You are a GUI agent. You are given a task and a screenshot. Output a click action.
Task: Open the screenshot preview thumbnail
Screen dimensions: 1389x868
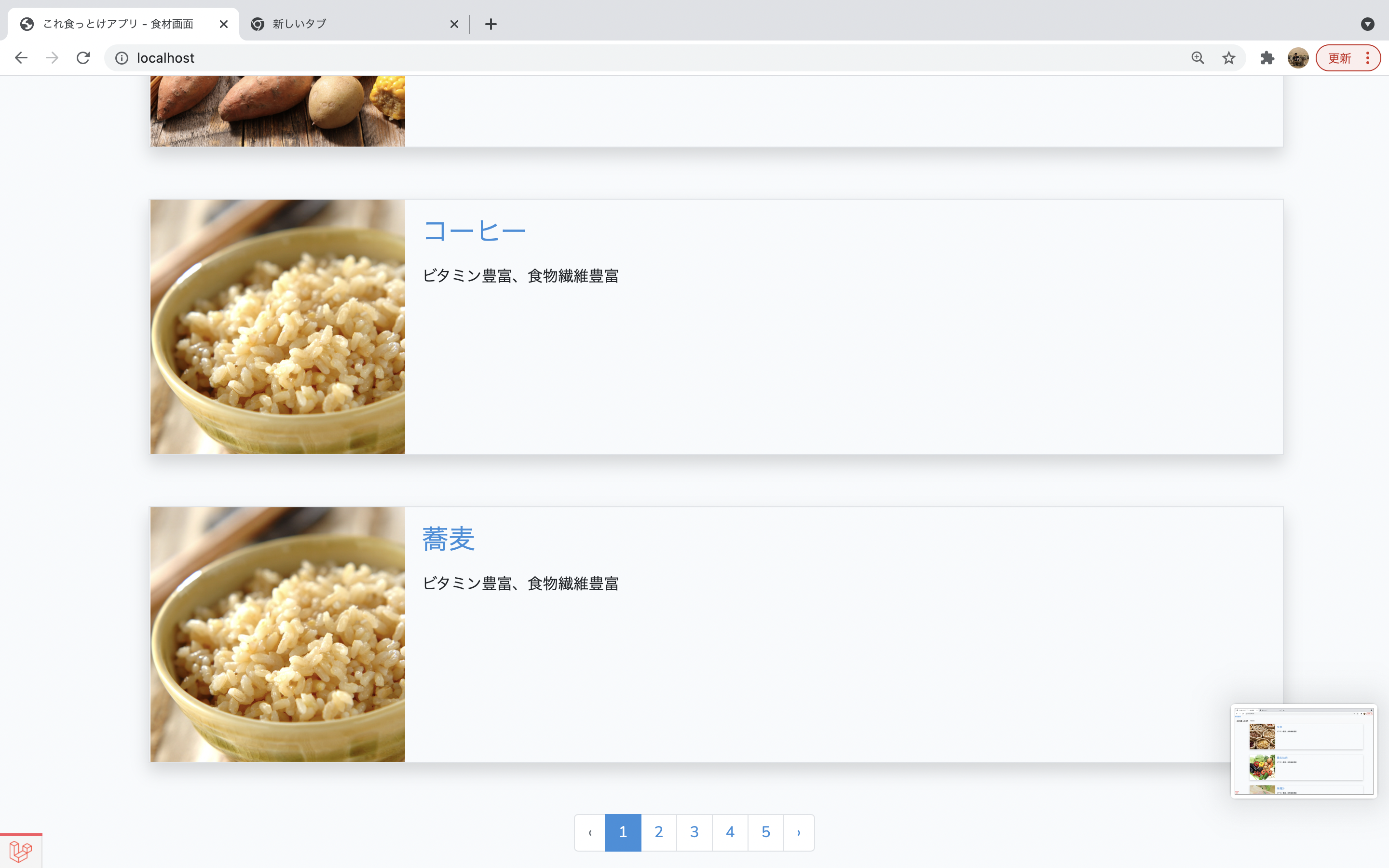tap(1304, 751)
